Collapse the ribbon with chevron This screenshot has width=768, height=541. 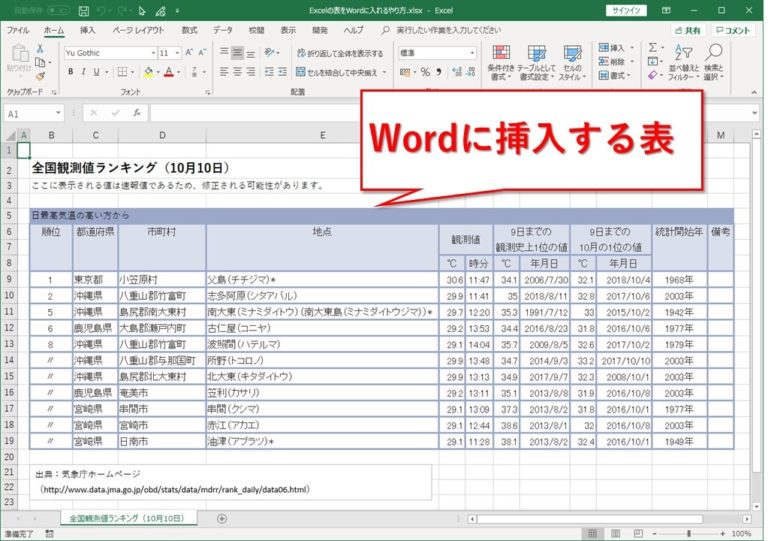[x=754, y=92]
